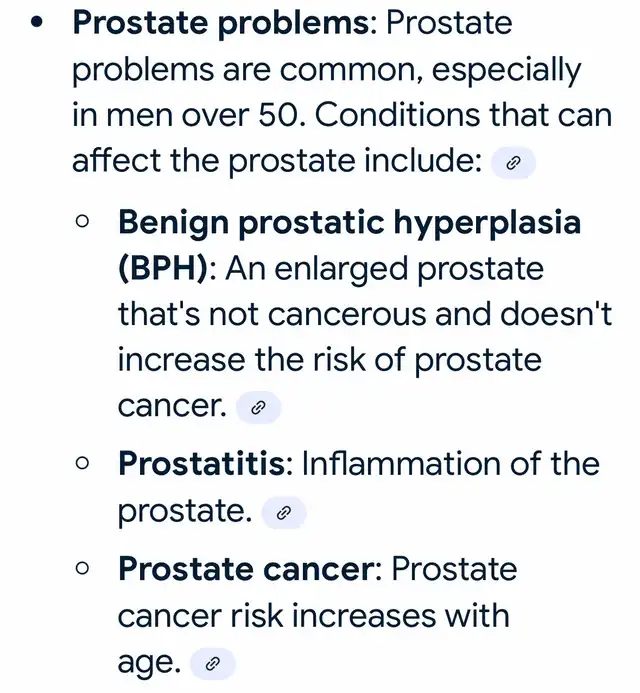The image size is (640, 693).
Task: Select the bold 'Prostate cancer' term
Action: tap(247, 569)
